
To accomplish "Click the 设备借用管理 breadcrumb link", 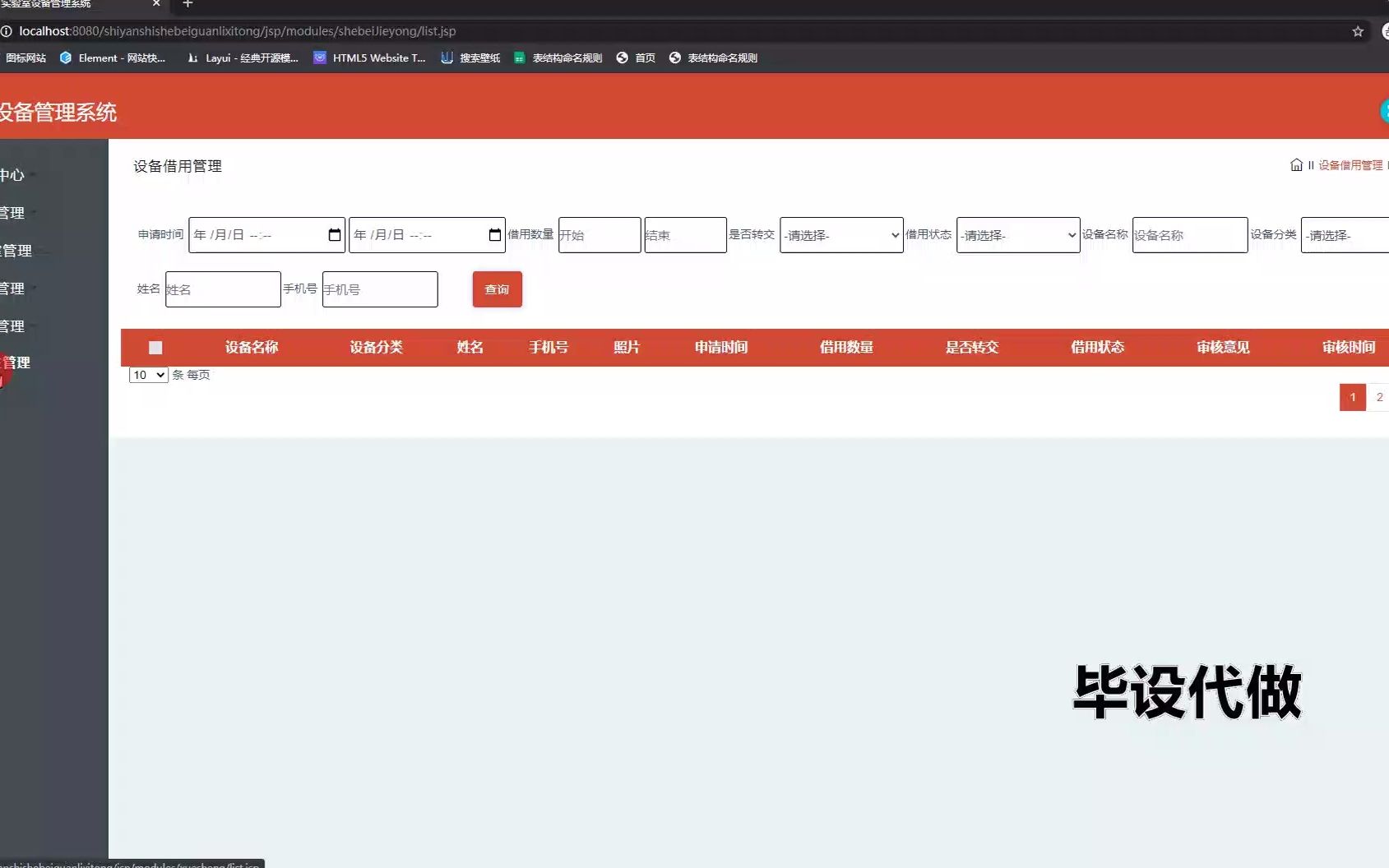I will pyautogui.click(x=1349, y=164).
